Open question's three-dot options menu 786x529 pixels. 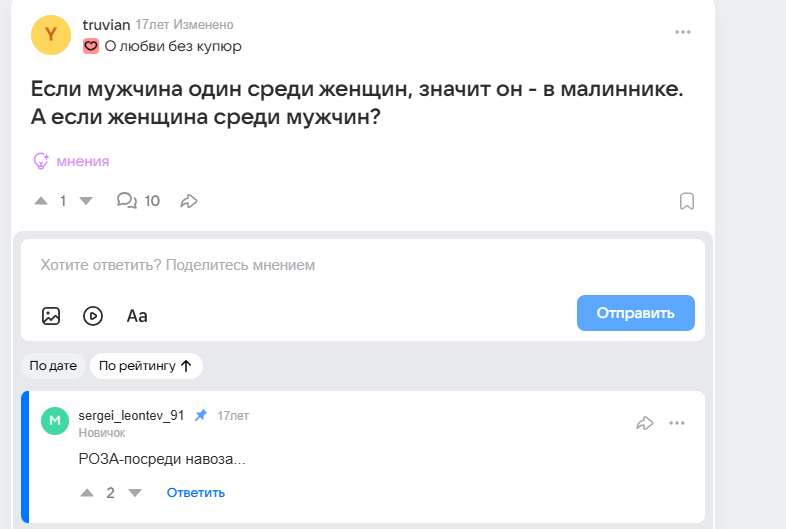coord(683,32)
